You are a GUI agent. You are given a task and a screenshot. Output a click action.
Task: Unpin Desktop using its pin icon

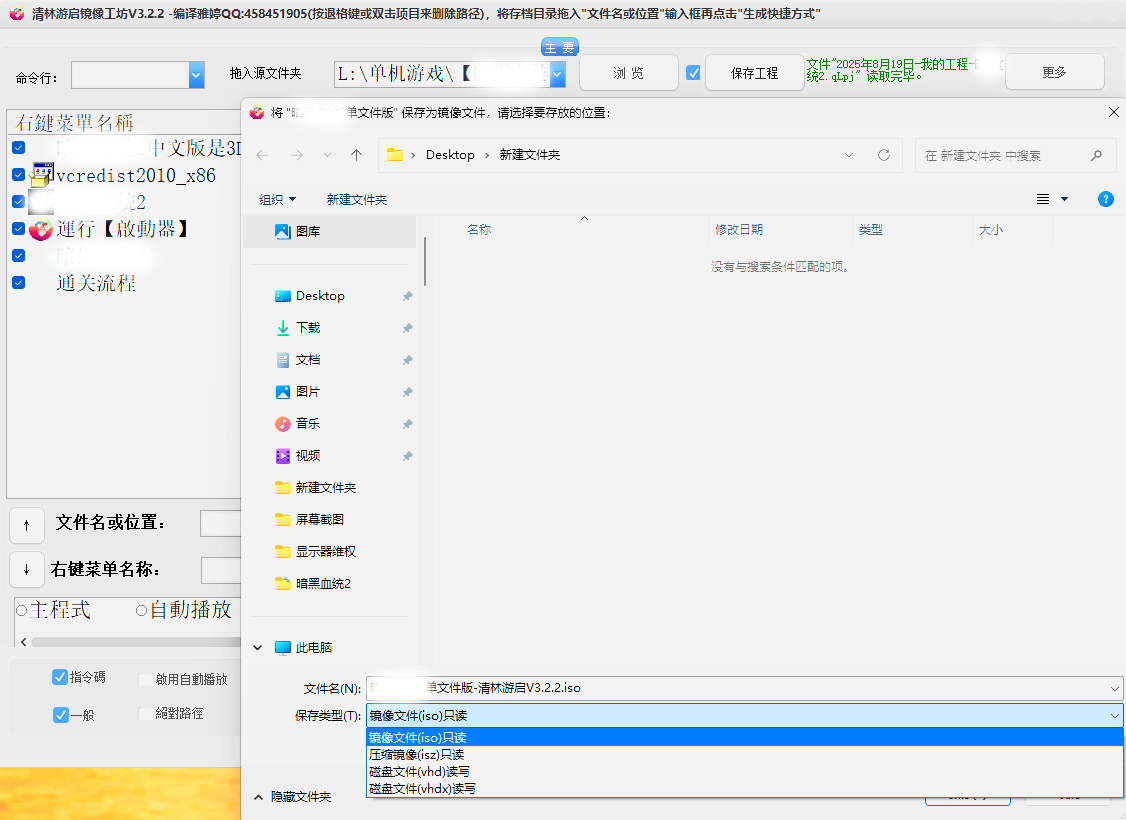coord(407,297)
